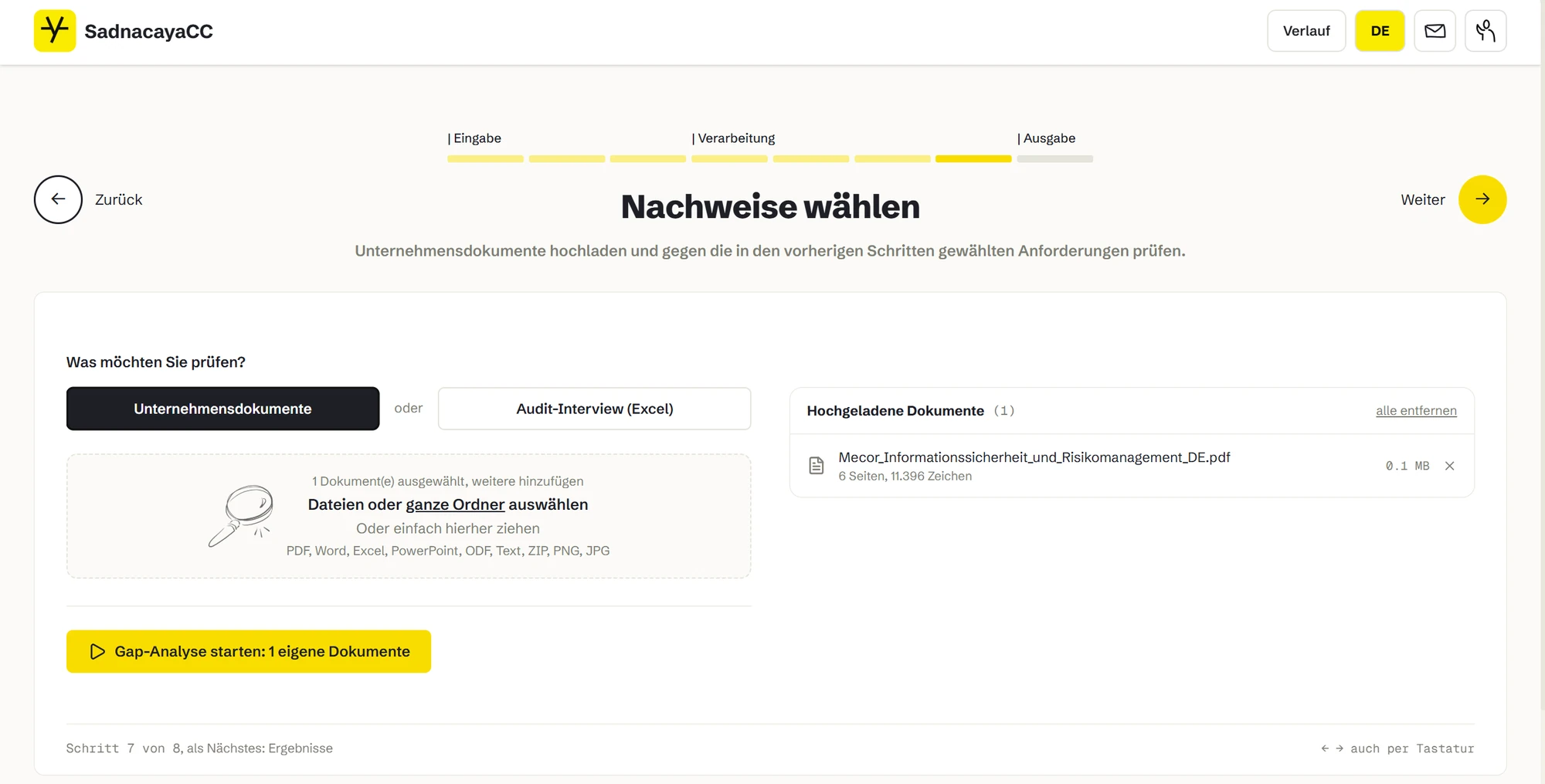Click the last Ausgabe progress segment
The width and height of the screenshot is (1545, 784).
1054,159
